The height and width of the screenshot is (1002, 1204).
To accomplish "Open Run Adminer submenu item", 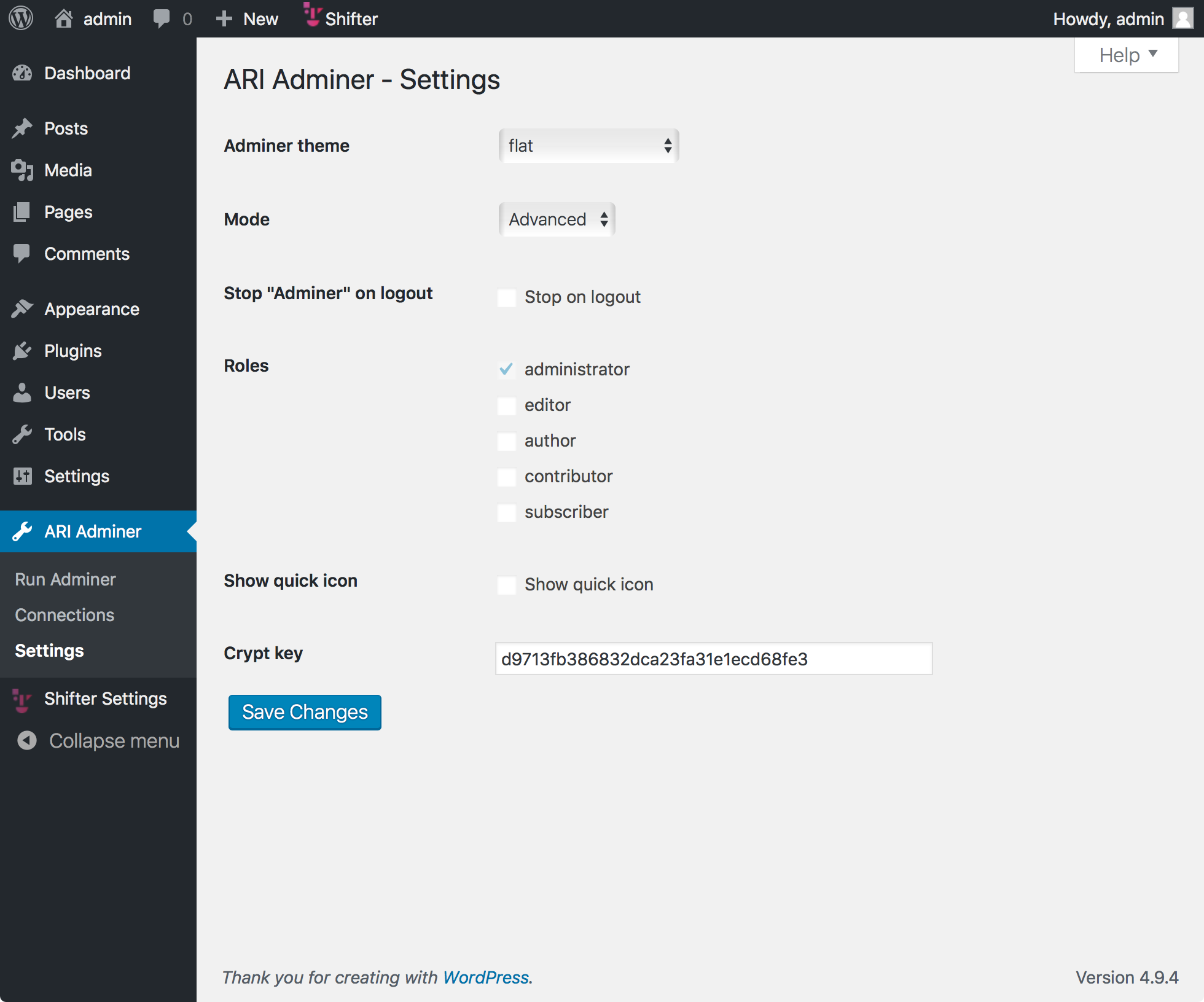I will (65, 579).
